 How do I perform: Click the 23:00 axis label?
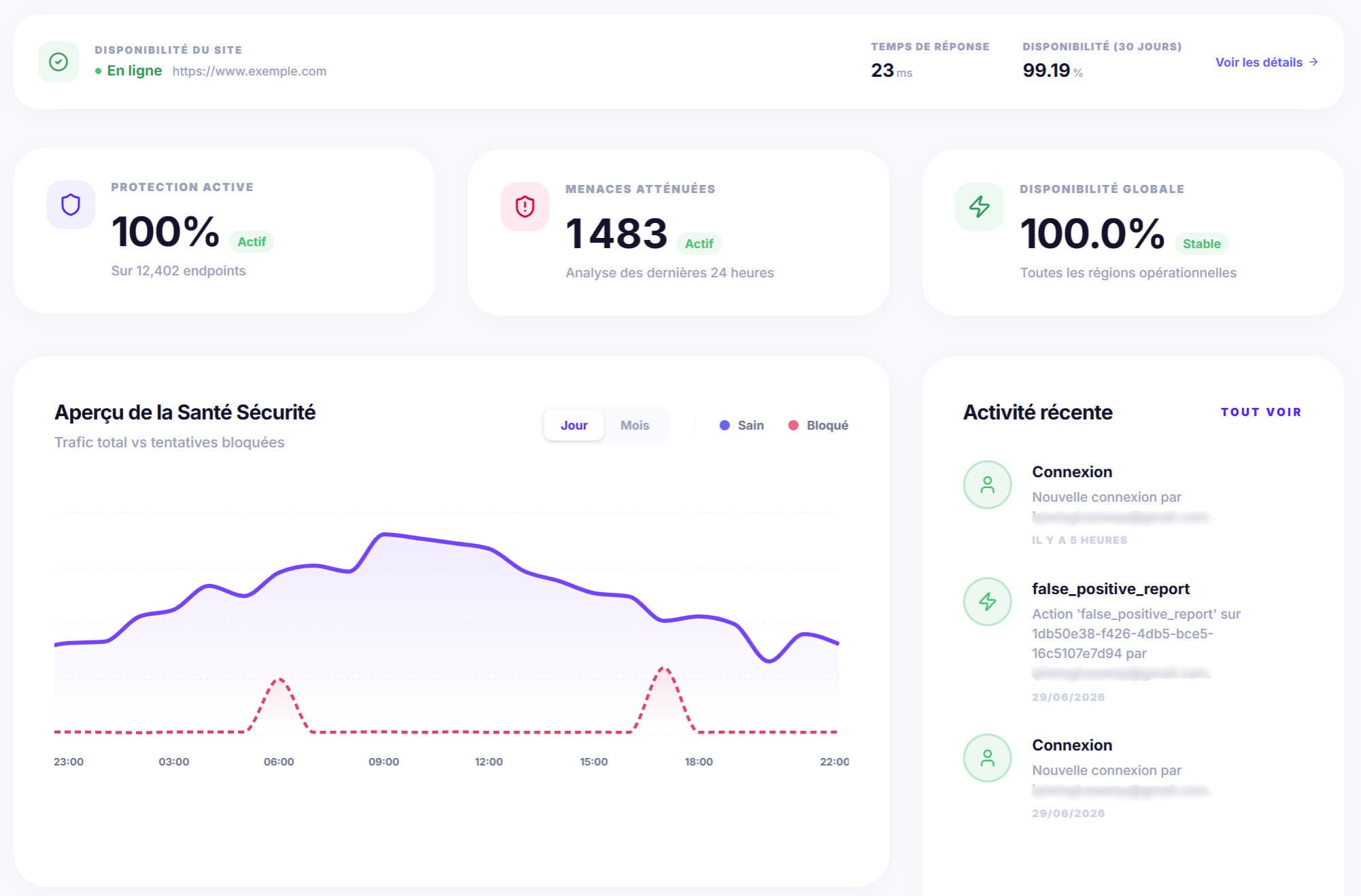tap(69, 762)
